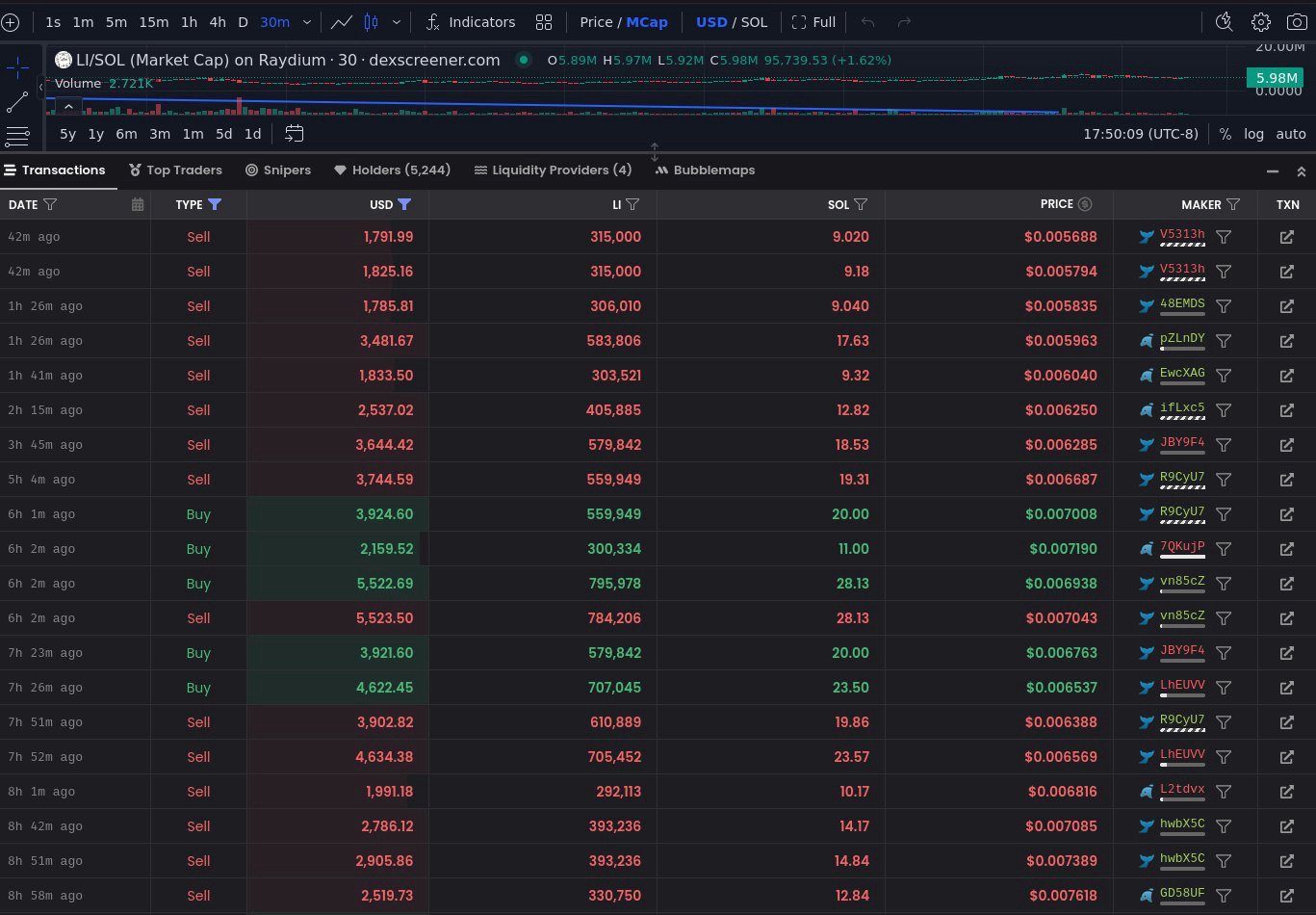Screen dimensions: 1316x915
Task: Open the Bubblemaps tab
Action: pyautogui.click(x=705, y=170)
